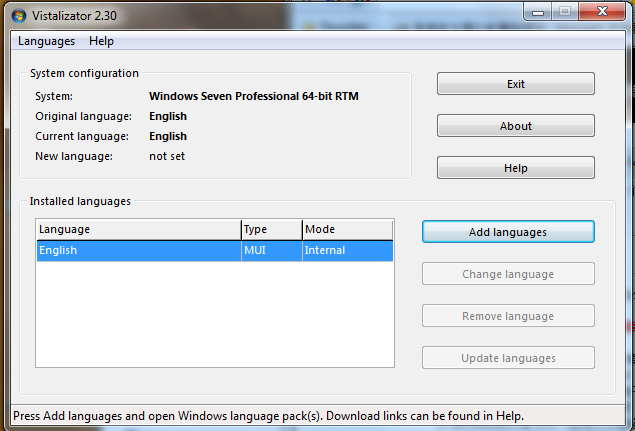
Task: Click the Current language English value
Action: pos(168,136)
